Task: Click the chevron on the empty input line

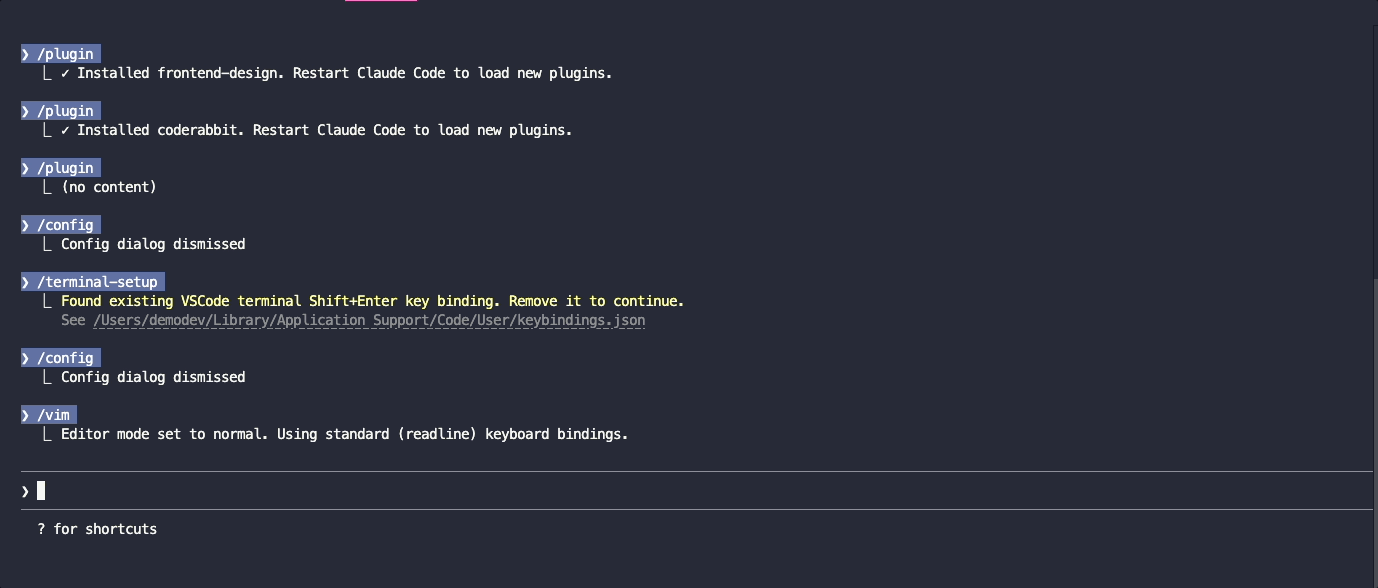Action: [x=26, y=491]
